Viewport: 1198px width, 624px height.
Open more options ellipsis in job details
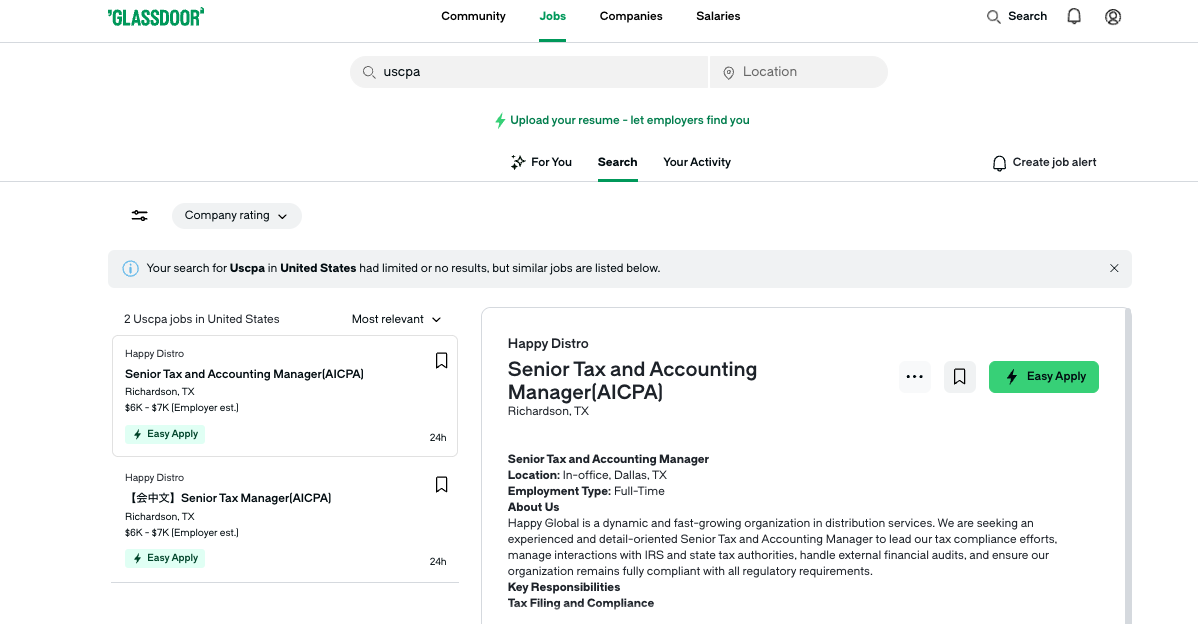pos(914,377)
